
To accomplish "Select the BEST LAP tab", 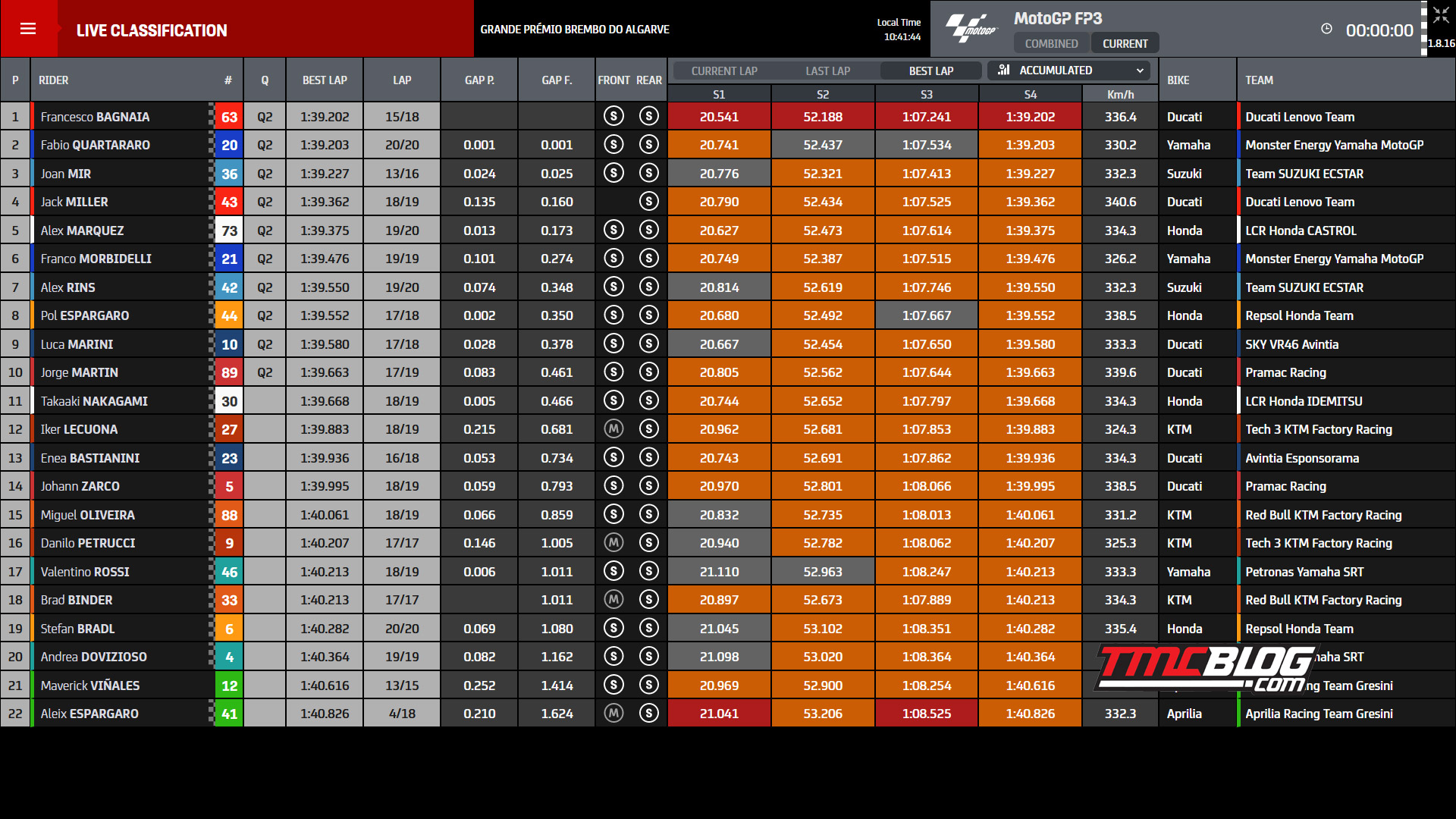I will (930, 71).
